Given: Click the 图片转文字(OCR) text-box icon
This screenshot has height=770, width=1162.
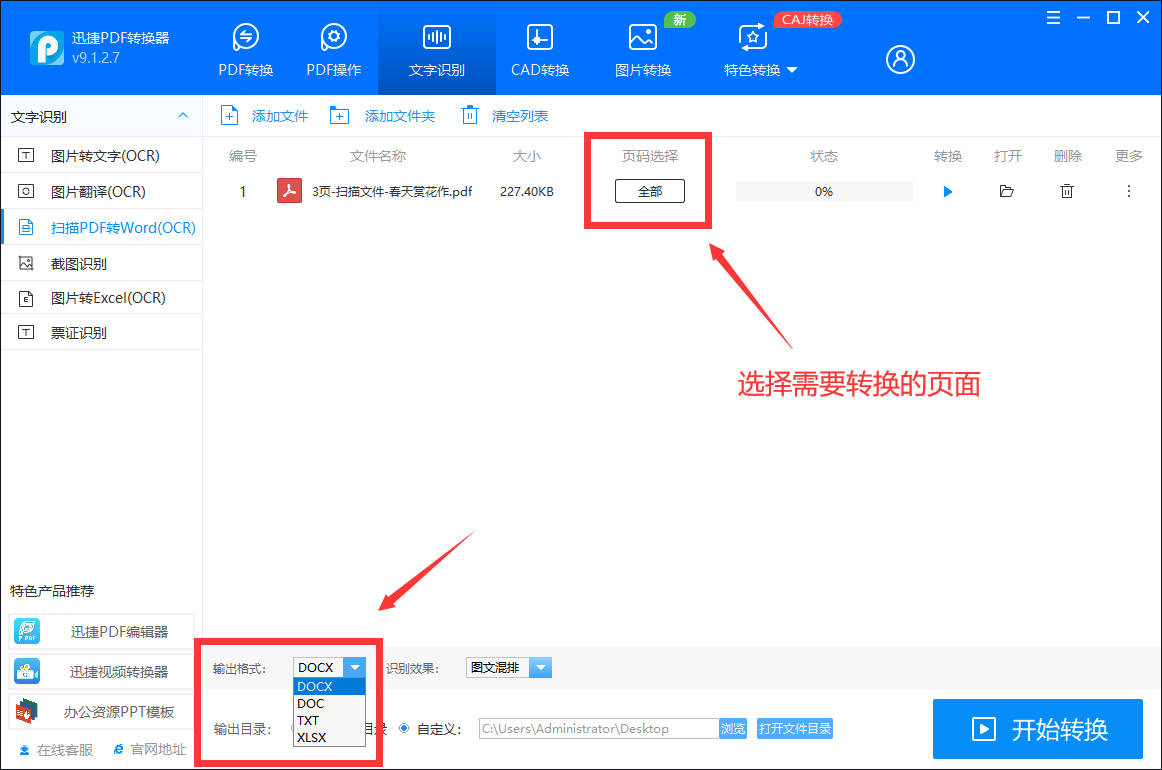Looking at the screenshot, I should click(x=26, y=156).
